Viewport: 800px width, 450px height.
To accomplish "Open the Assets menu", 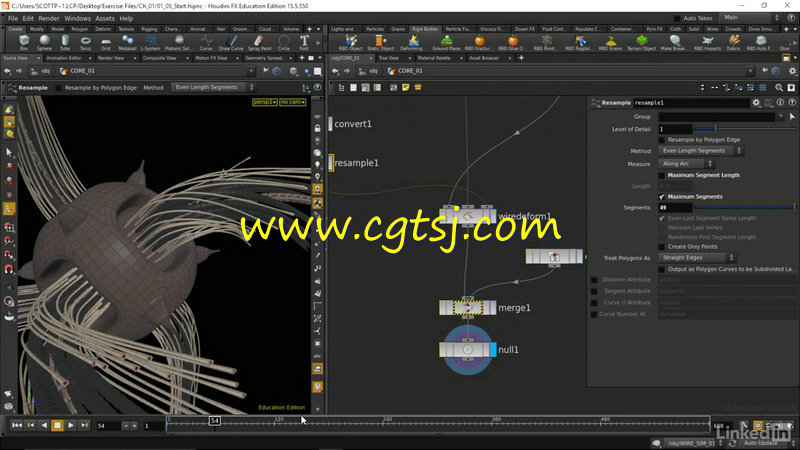I will pyautogui.click(x=105, y=18).
